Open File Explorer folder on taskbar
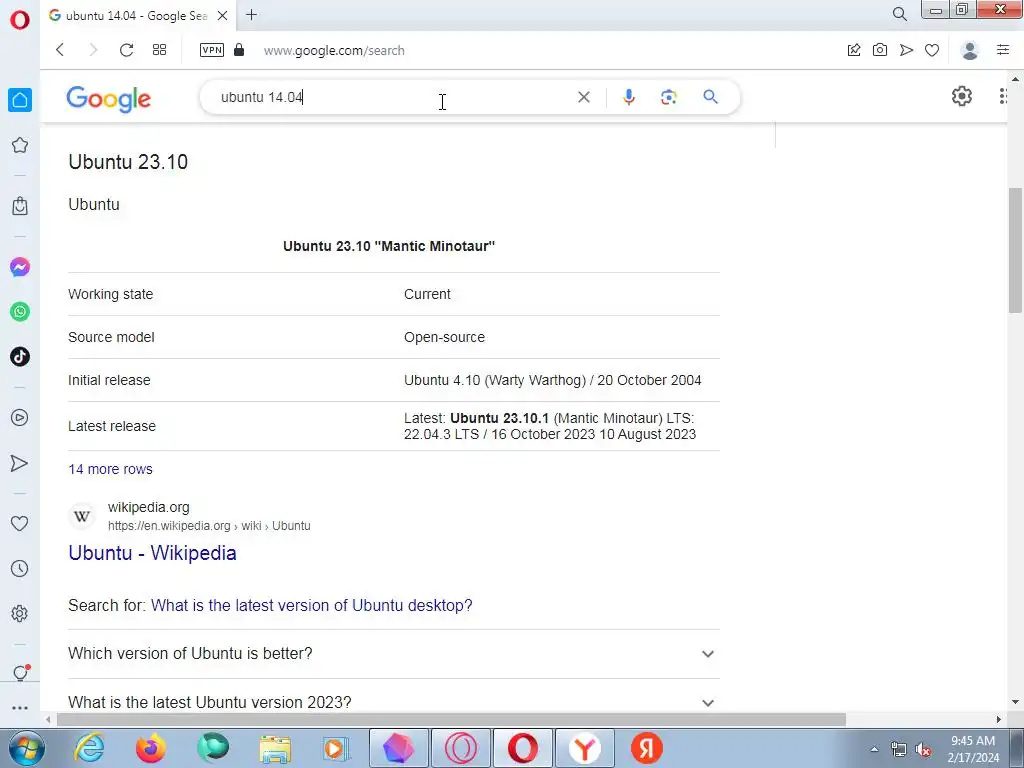This screenshot has height=768, width=1024. pos(276,748)
